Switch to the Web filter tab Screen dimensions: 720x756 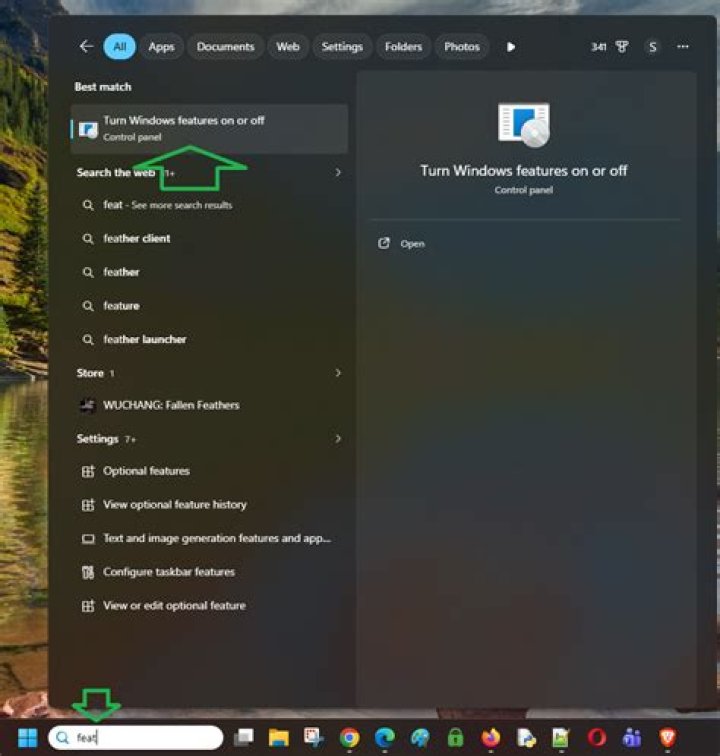click(x=288, y=47)
